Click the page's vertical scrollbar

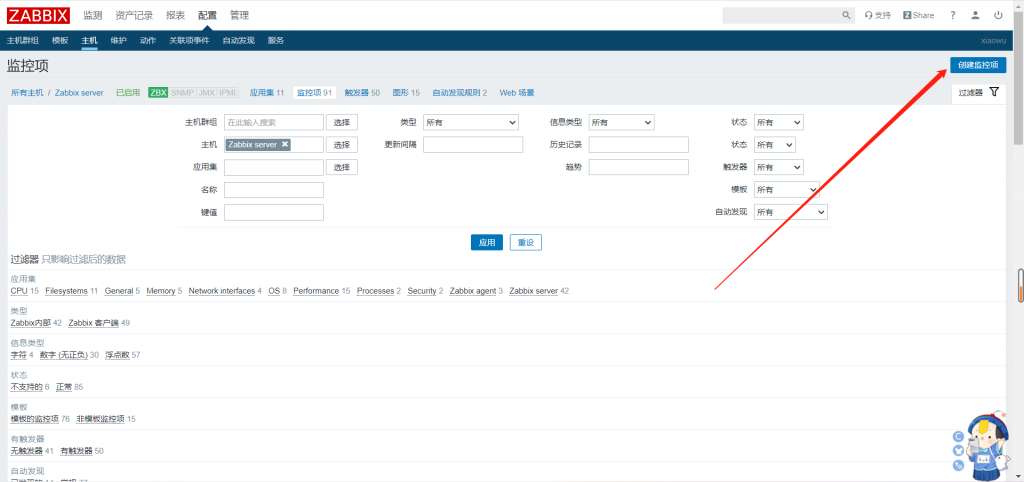pyautogui.click(x=1019, y=284)
